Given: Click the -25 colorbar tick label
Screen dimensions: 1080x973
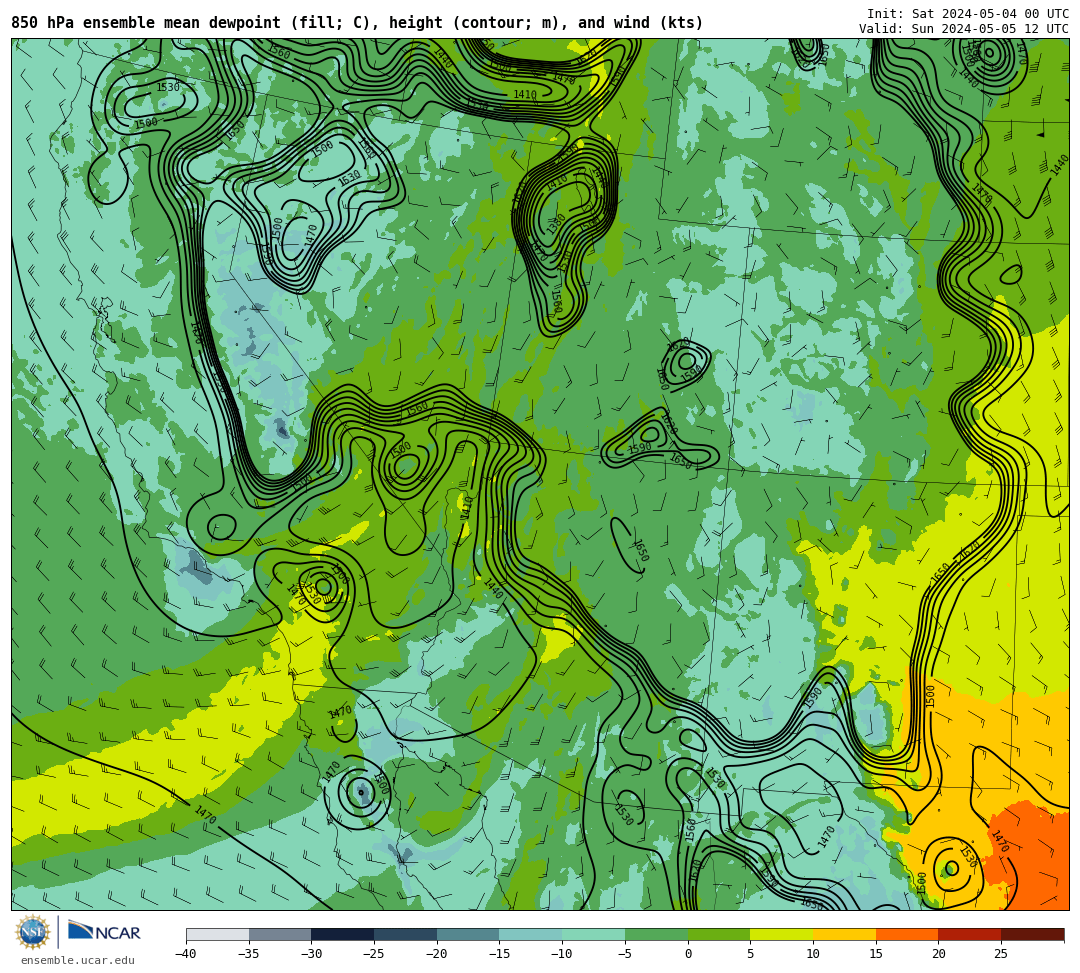Looking at the screenshot, I should click(x=374, y=954).
